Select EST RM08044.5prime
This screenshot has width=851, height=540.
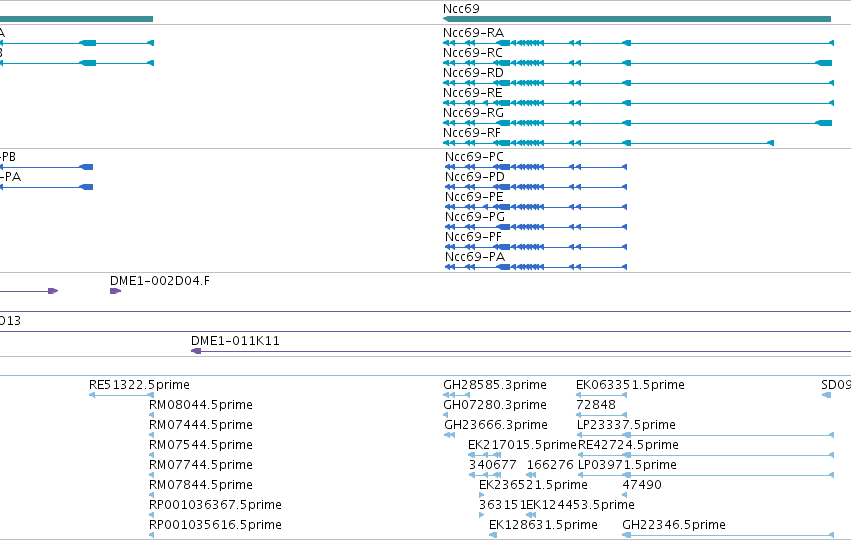[201, 405]
